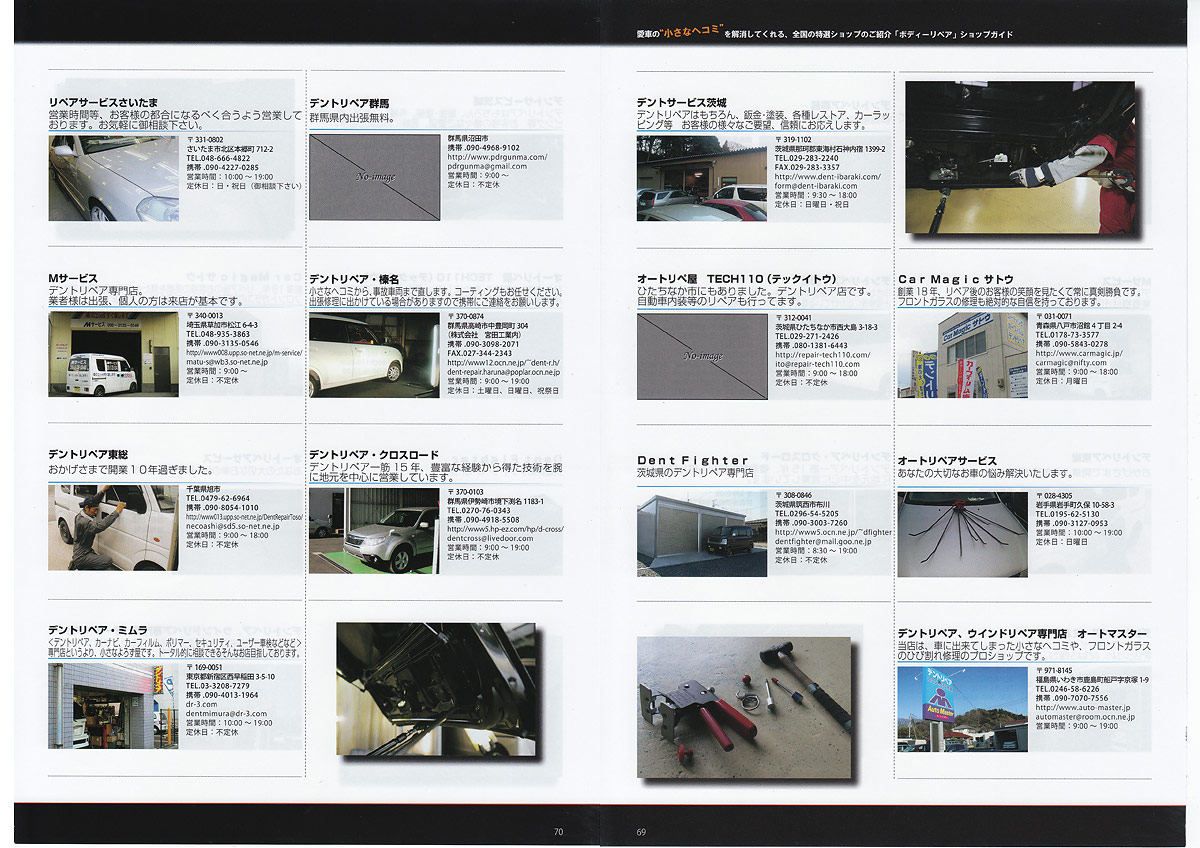Click the デントリペア東総 technician photo
1200x848 pixels.
point(113,527)
